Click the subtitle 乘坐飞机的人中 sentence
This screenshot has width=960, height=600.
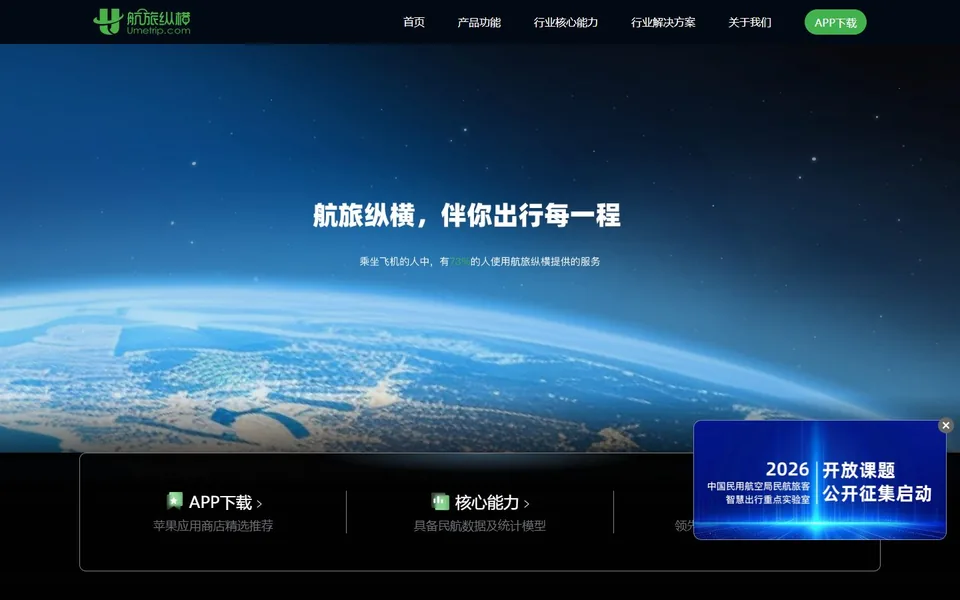click(x=479, y=261)
